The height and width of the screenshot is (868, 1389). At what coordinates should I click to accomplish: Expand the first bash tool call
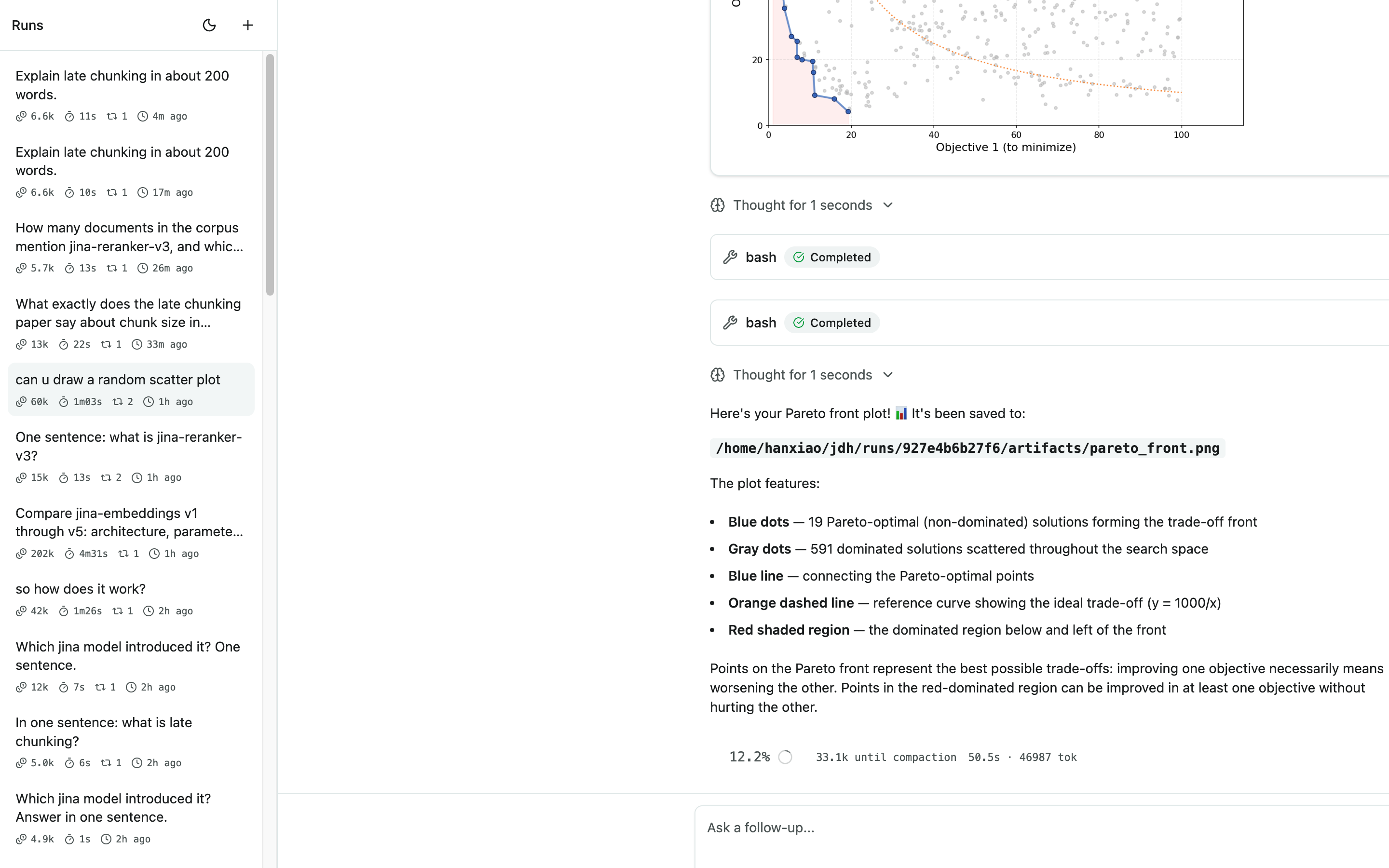(1049, 257)
